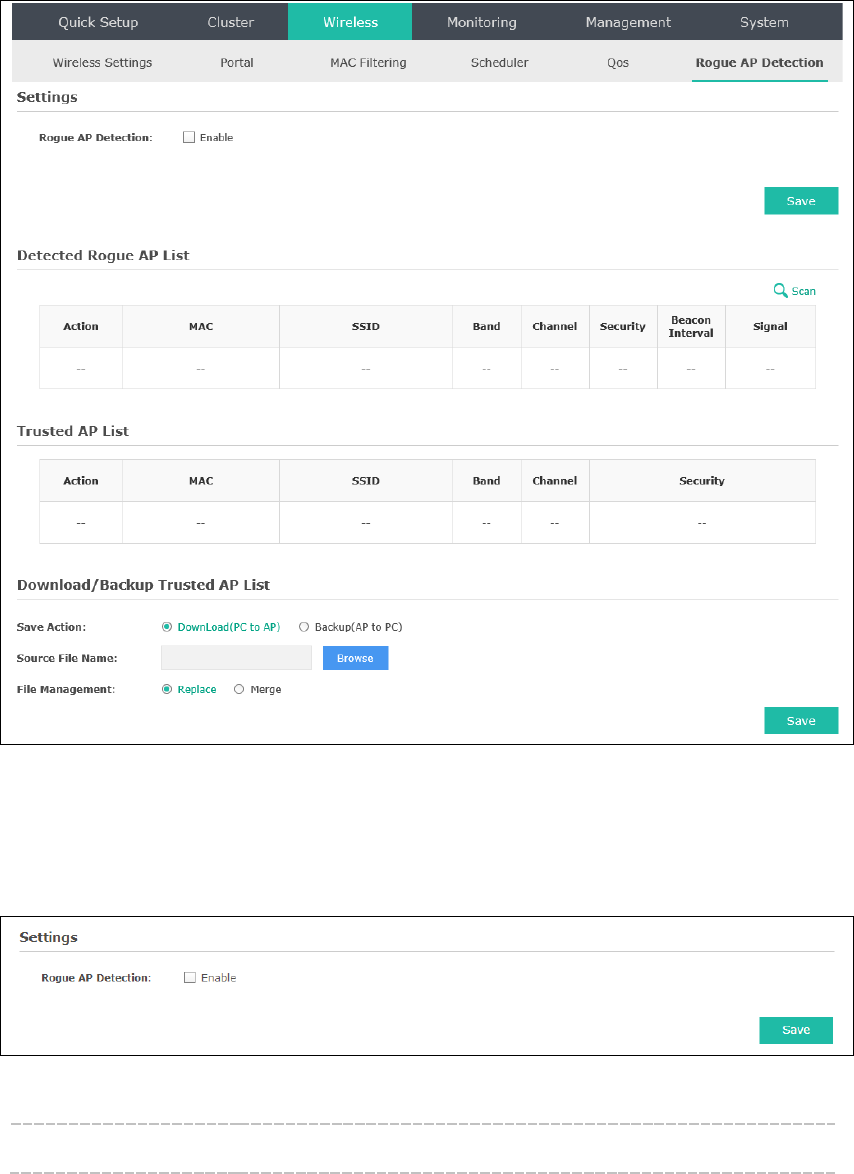Viewport: 854px width, 1174px height.
Task: Open the Monitoring tab
Action: point(481,22)
